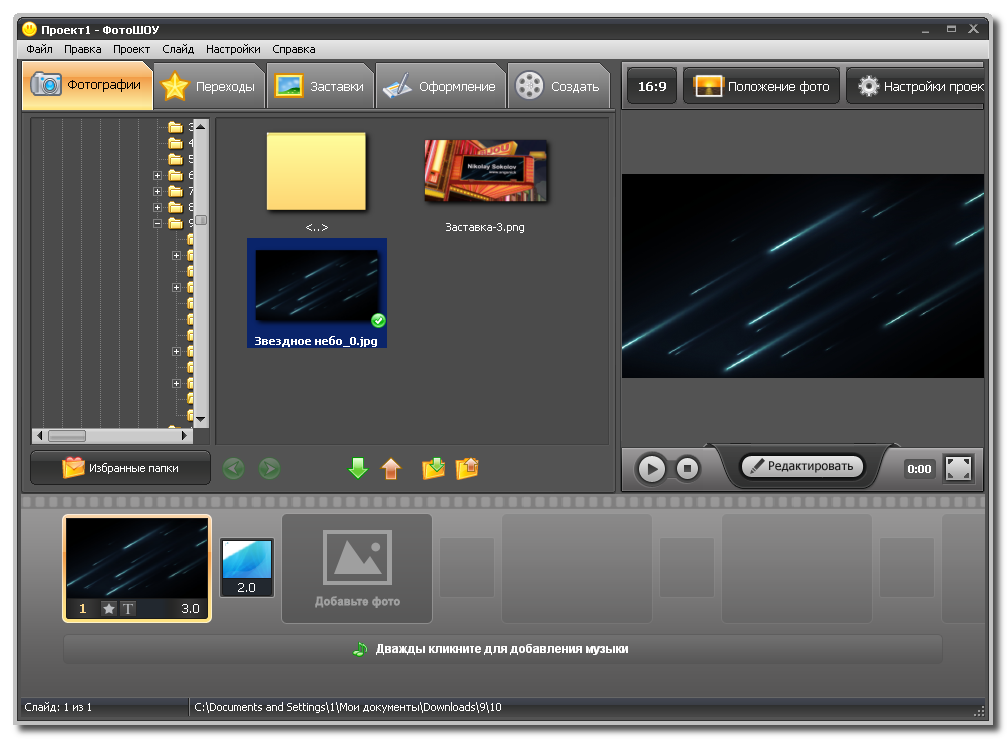1007x739 pixels.
Task: Switch to the Переходы tab
Action: coord(210,86)
